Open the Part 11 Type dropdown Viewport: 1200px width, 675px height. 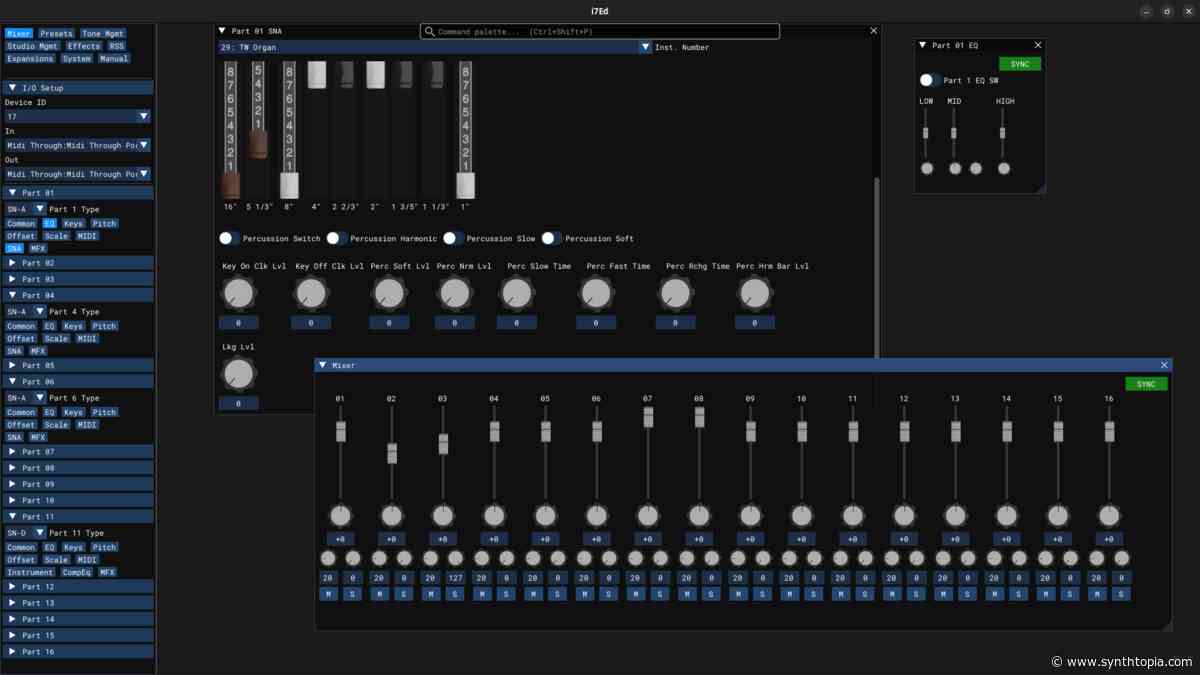[x=40, y=533]
